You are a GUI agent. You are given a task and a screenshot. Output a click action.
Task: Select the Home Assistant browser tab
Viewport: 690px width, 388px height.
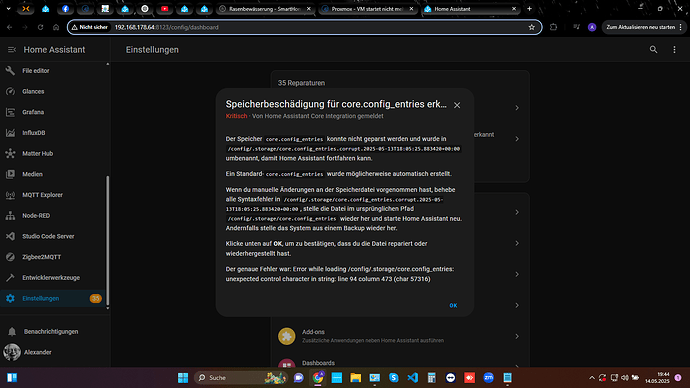click(470, 9)
